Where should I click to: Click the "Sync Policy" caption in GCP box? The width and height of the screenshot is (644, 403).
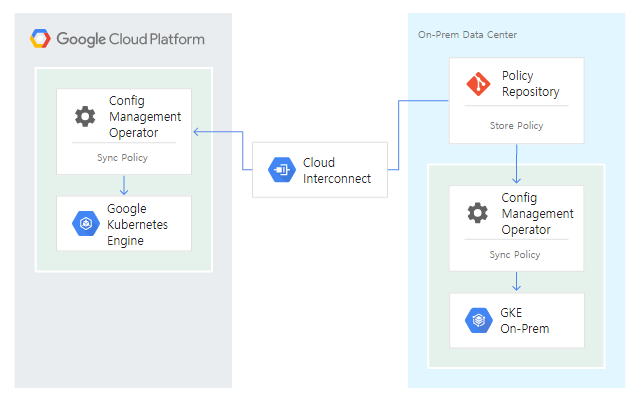tap(122, 158)
